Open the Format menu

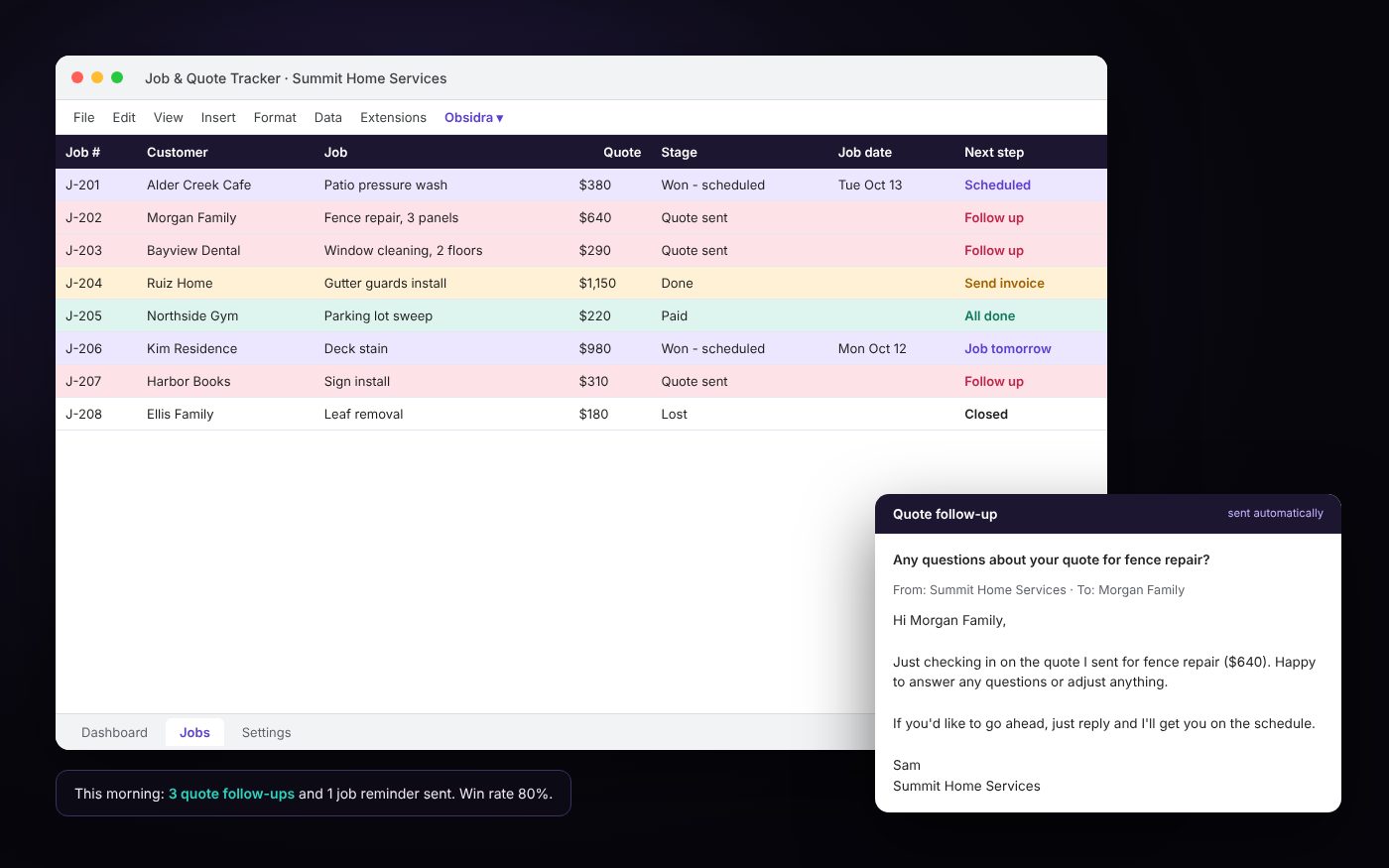(x=275, y=117)
